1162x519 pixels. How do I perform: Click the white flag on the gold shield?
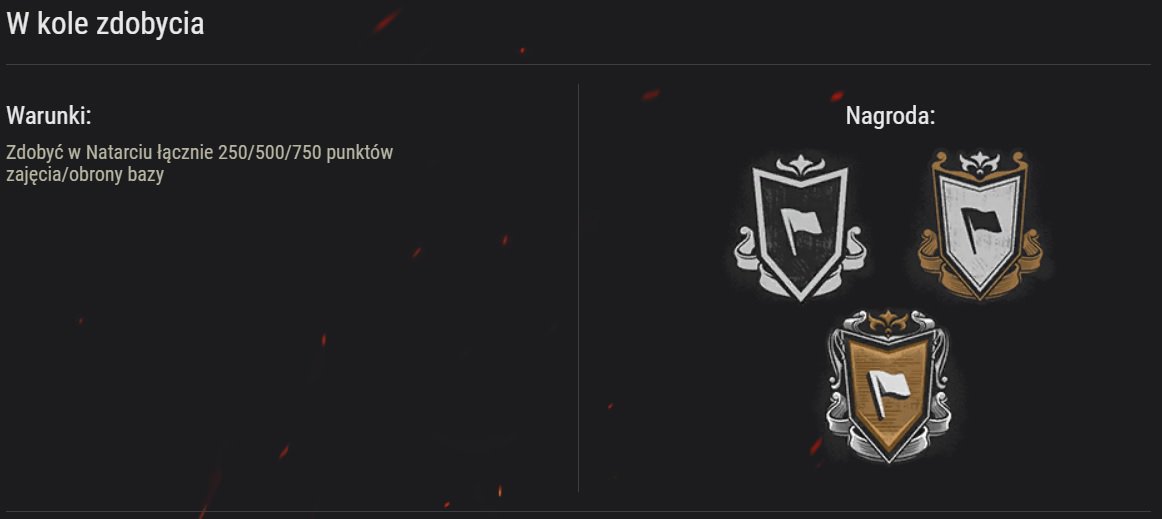[888, 389]
